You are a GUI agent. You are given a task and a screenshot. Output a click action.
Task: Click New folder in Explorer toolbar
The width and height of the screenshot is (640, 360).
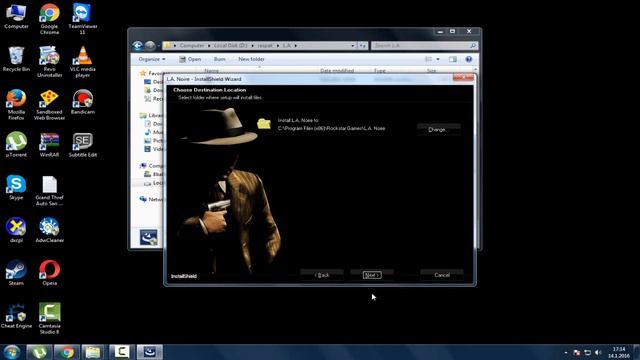click(x=251, y=59)
